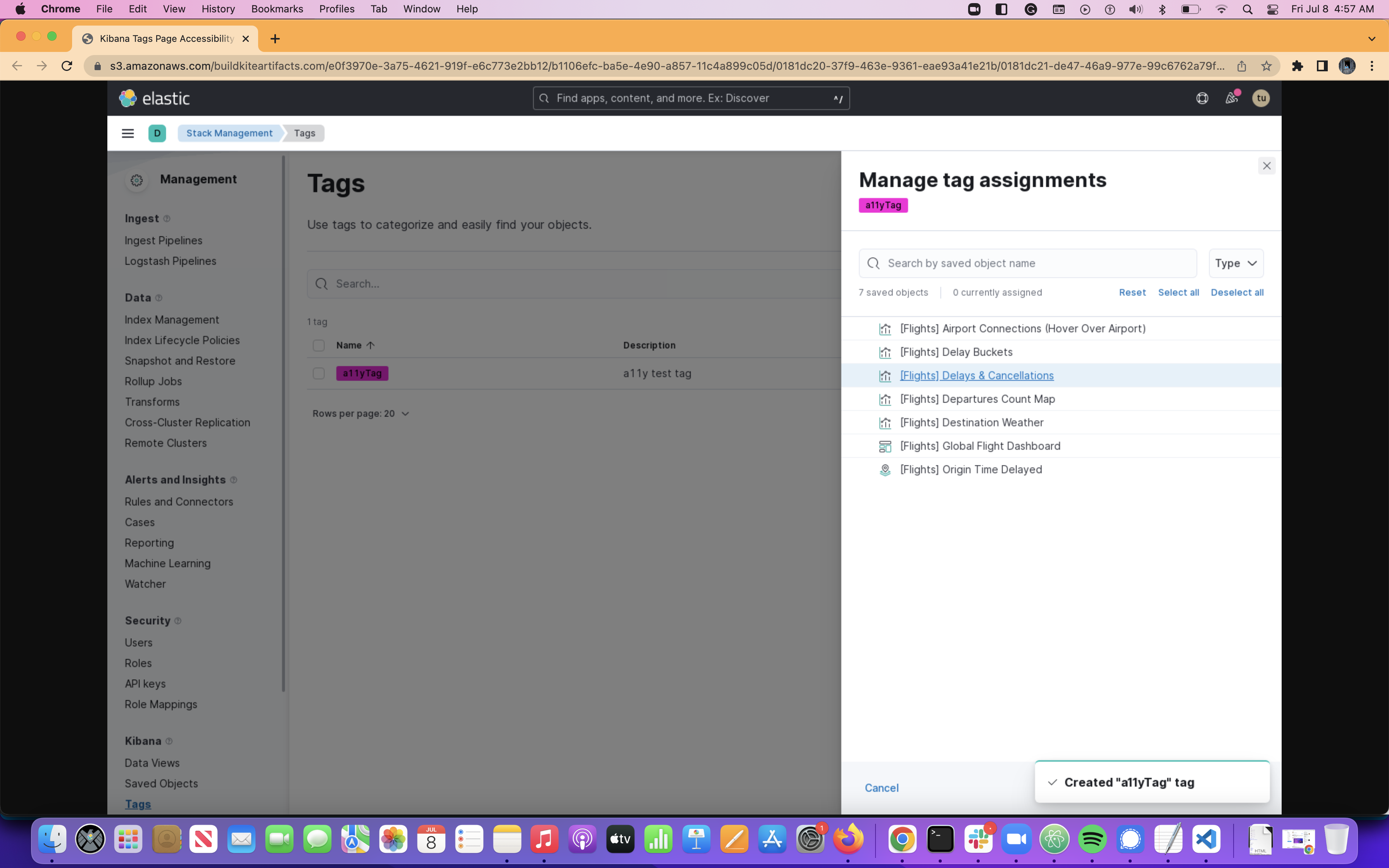Click the Lens icon beside [Flights] Delay Buckets

tap(885, 352)
